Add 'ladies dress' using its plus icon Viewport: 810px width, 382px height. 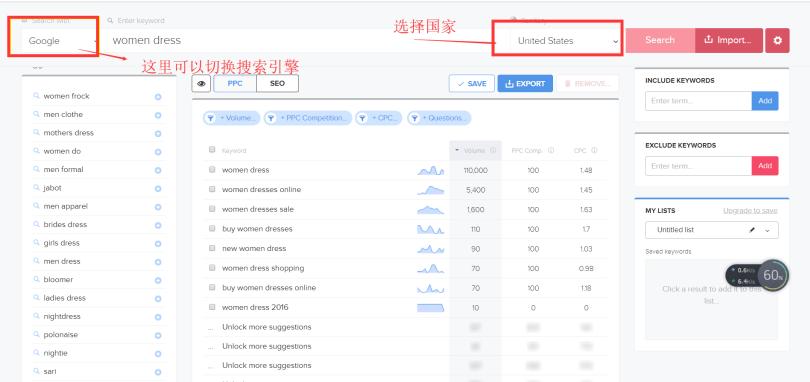[158, 299]
